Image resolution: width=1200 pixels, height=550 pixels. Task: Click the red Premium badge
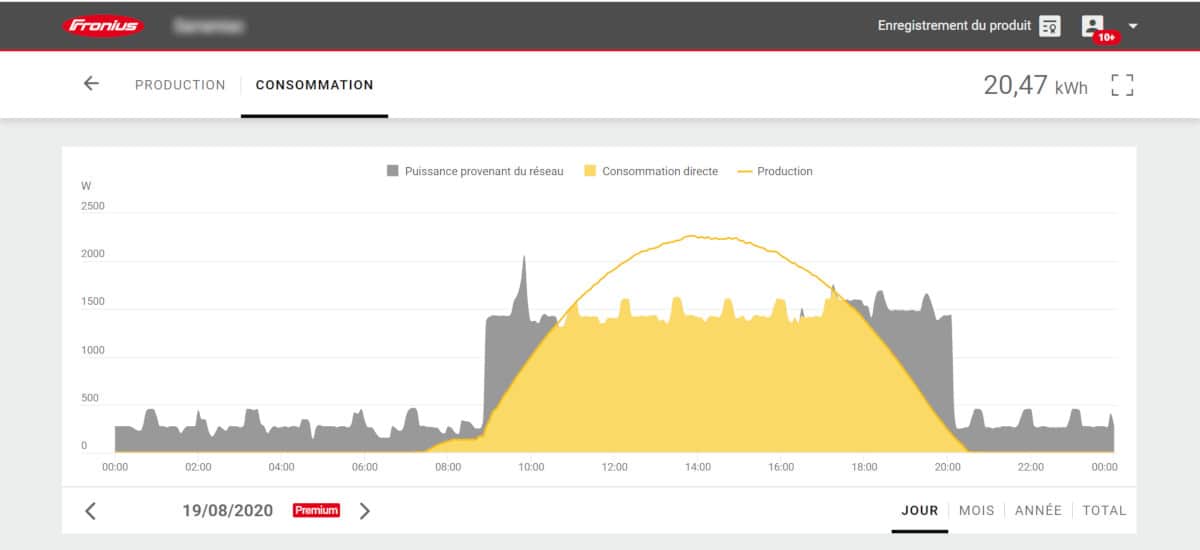[x=316, y=510]
